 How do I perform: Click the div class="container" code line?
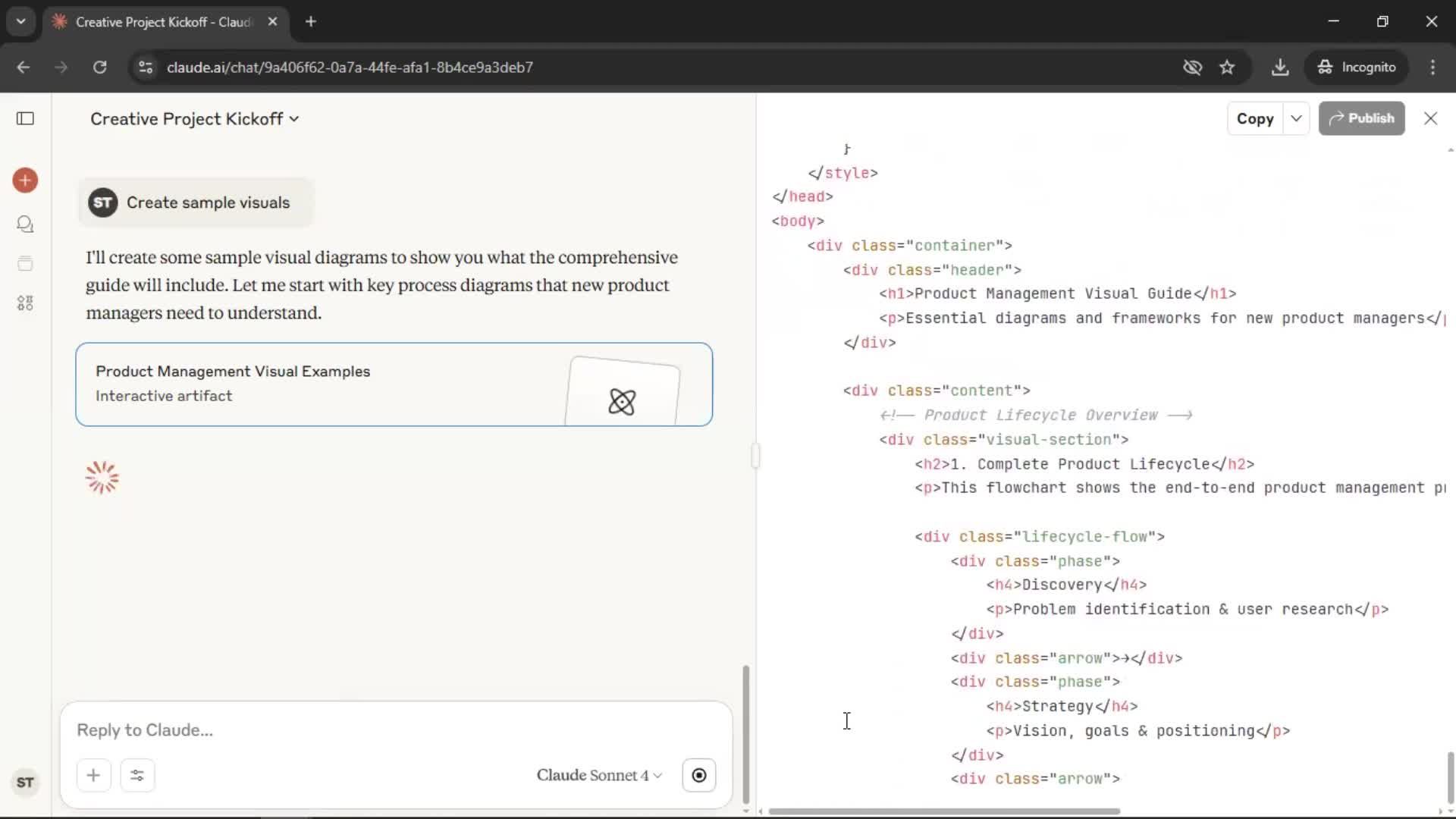click(x=909, y=246)
